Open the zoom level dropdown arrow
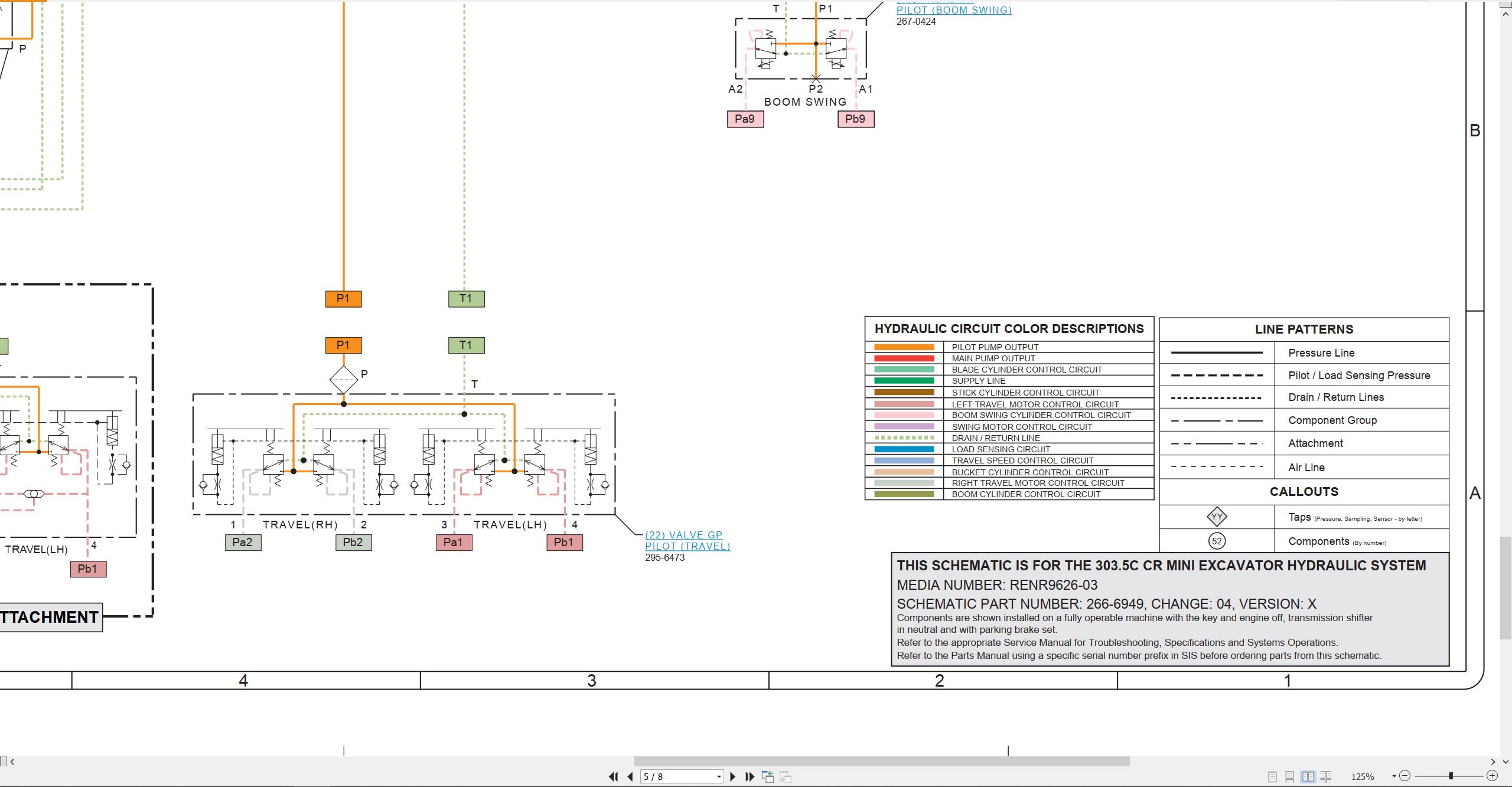 (1394, 776)
